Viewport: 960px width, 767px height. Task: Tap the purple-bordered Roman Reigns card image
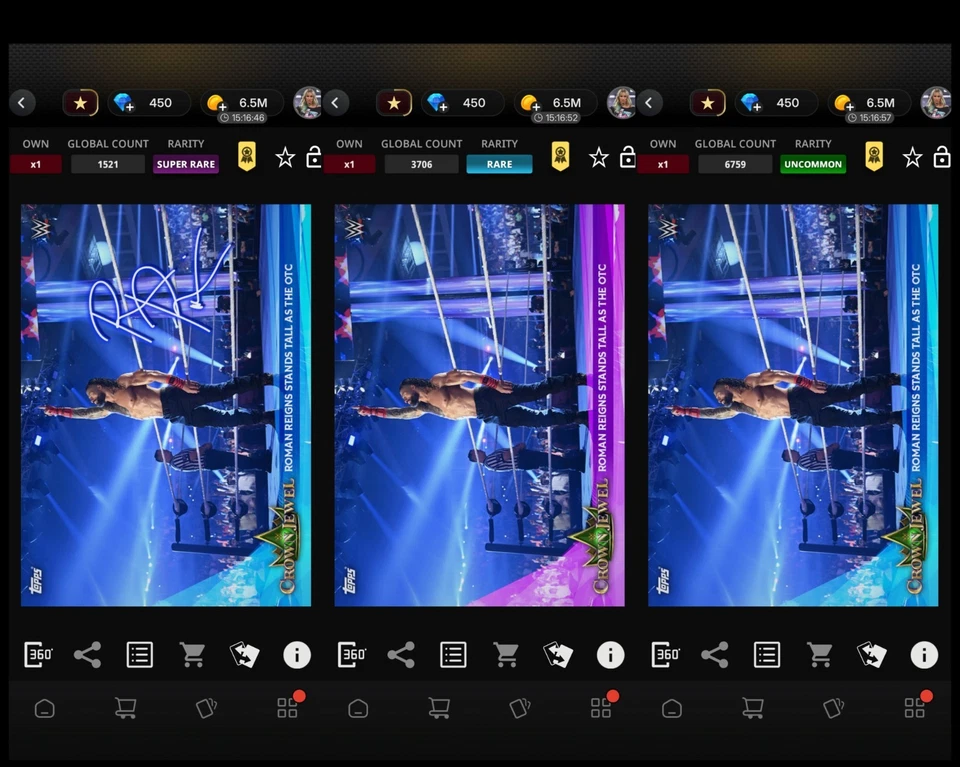479,405
